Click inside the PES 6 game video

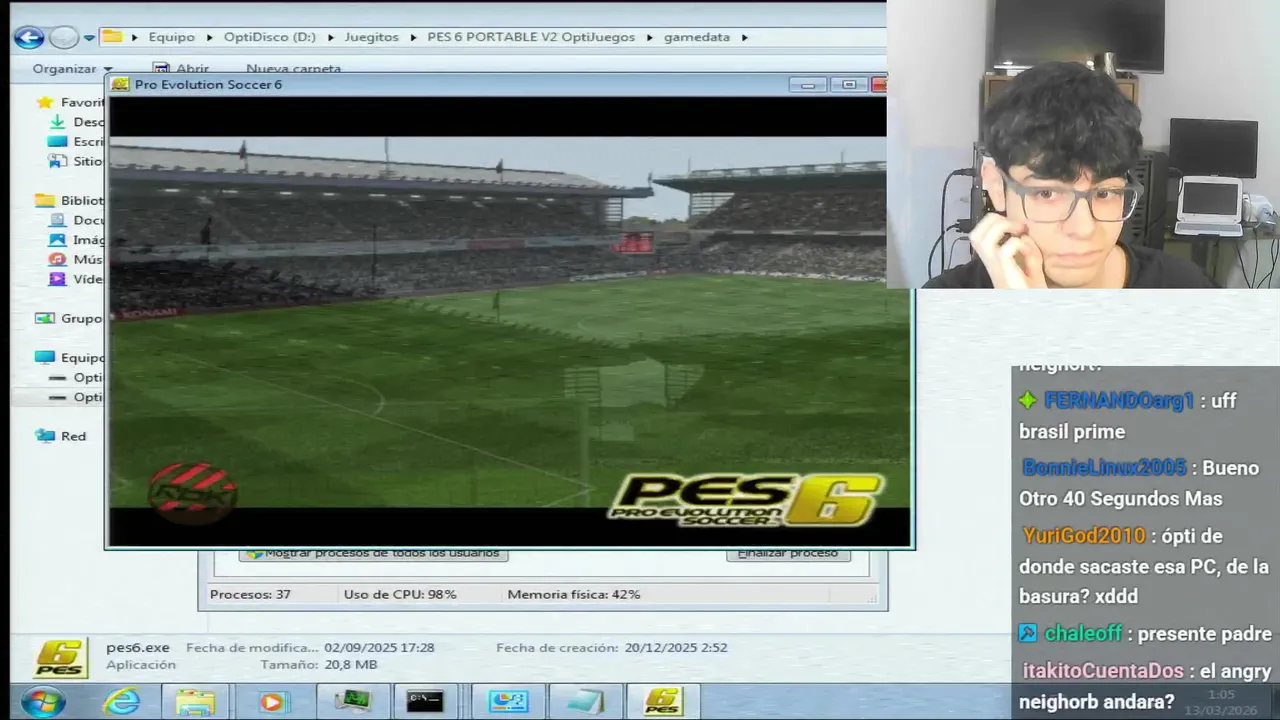click(x=509, y=321)
